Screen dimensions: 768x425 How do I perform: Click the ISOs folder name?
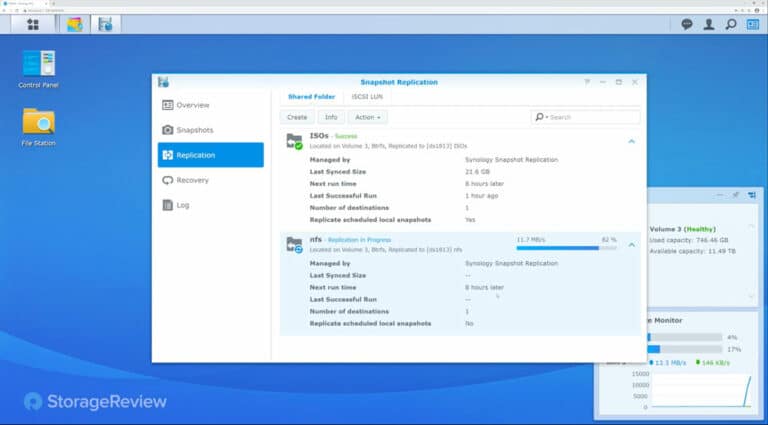[319, 136]
